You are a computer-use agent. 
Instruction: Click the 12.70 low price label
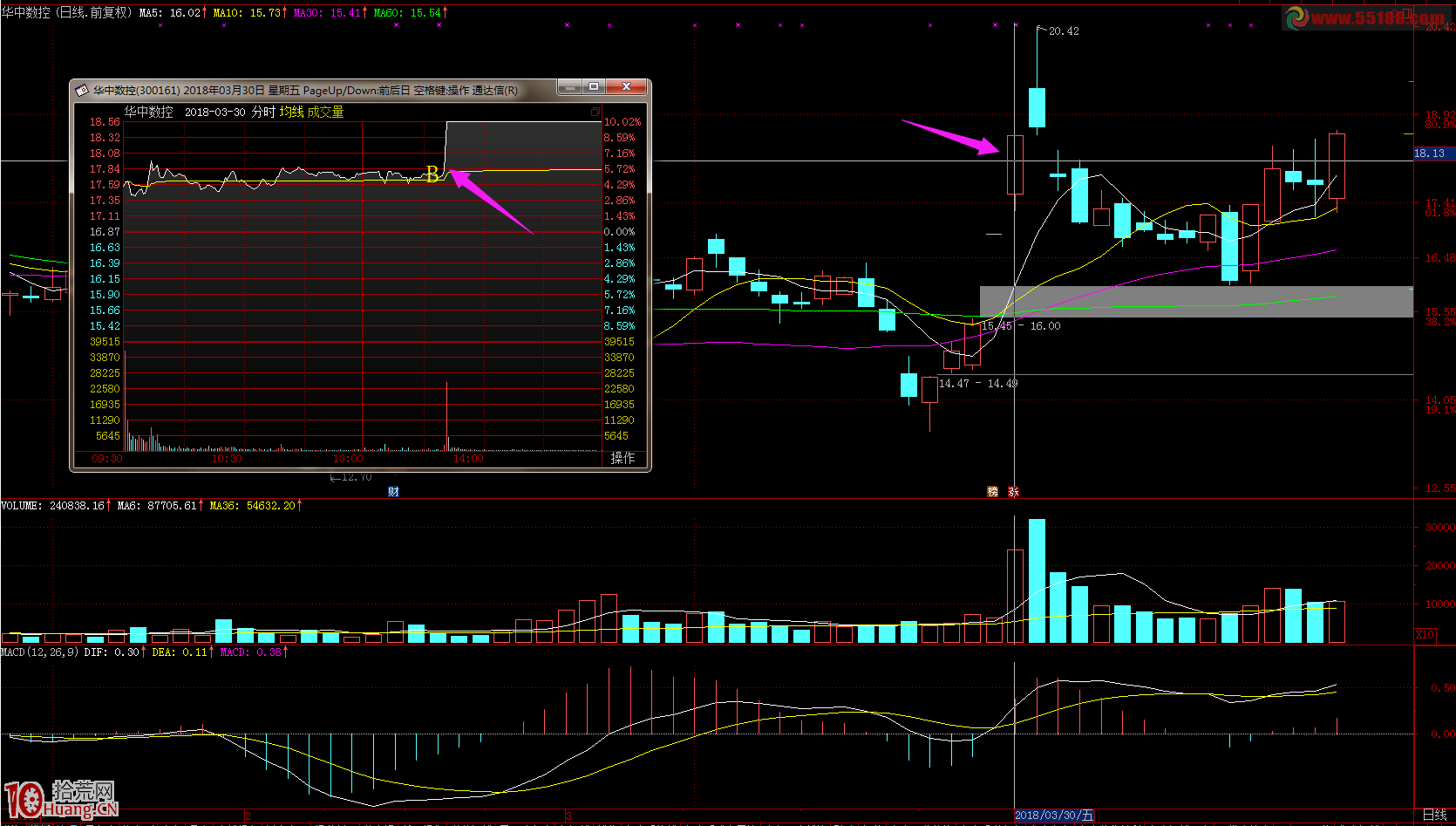[357, 477]
